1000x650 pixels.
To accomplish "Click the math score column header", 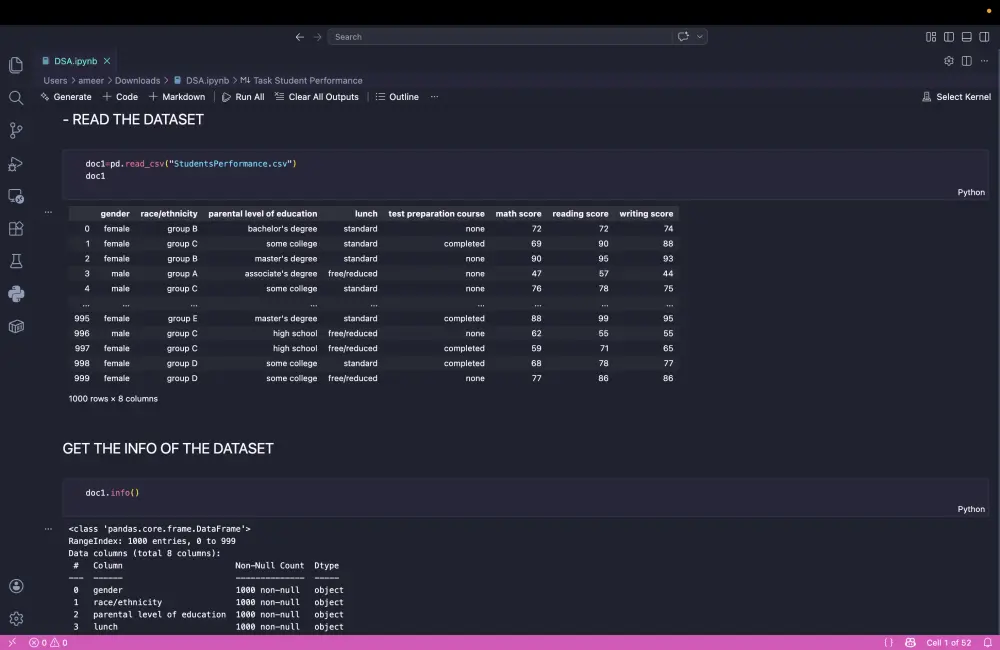I will tap(518, 214).
